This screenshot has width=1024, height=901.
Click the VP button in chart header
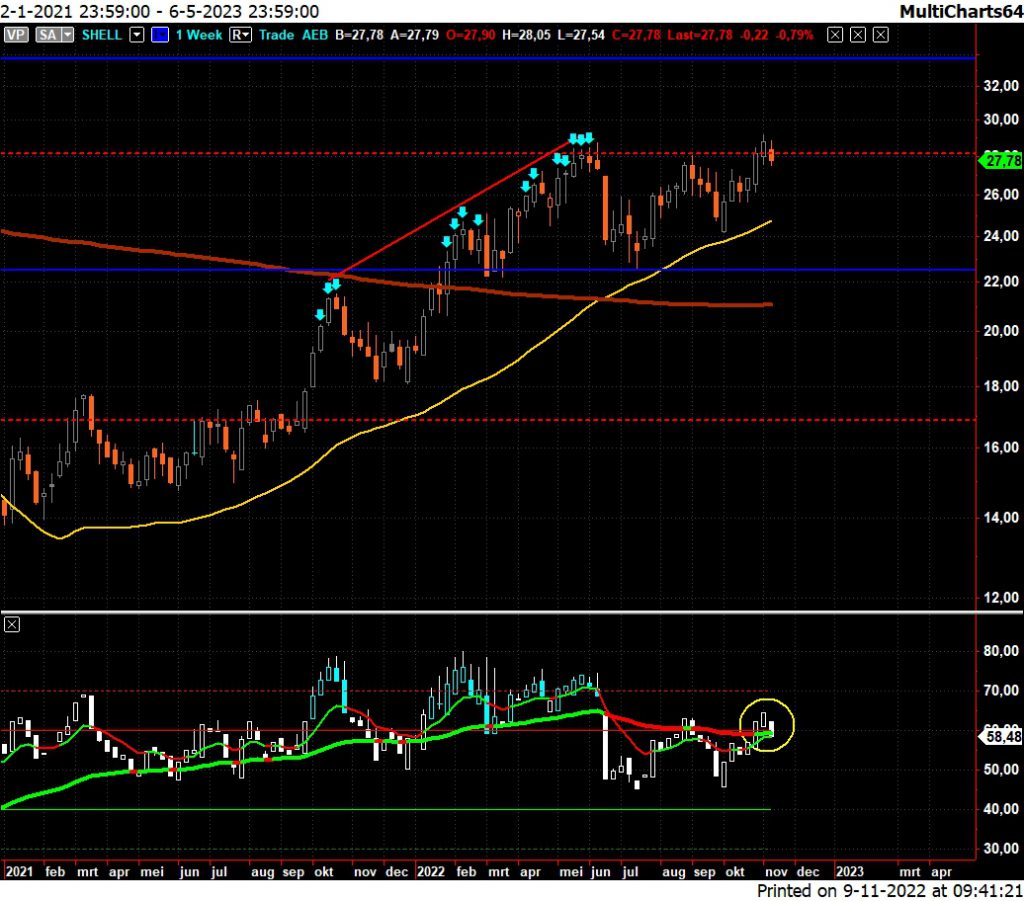pos(16,35)
